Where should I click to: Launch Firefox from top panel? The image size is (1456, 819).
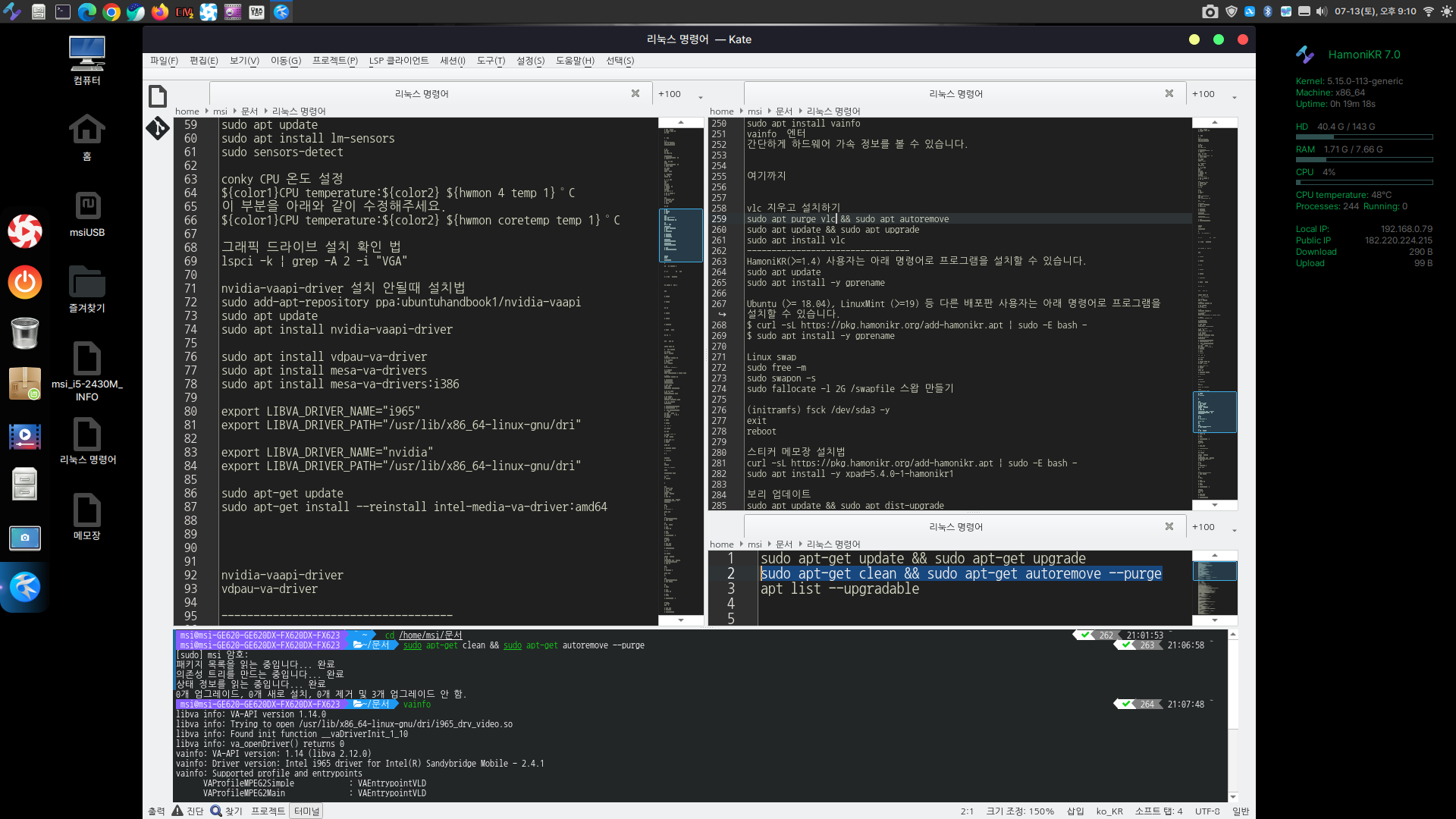tap(160, 11)
